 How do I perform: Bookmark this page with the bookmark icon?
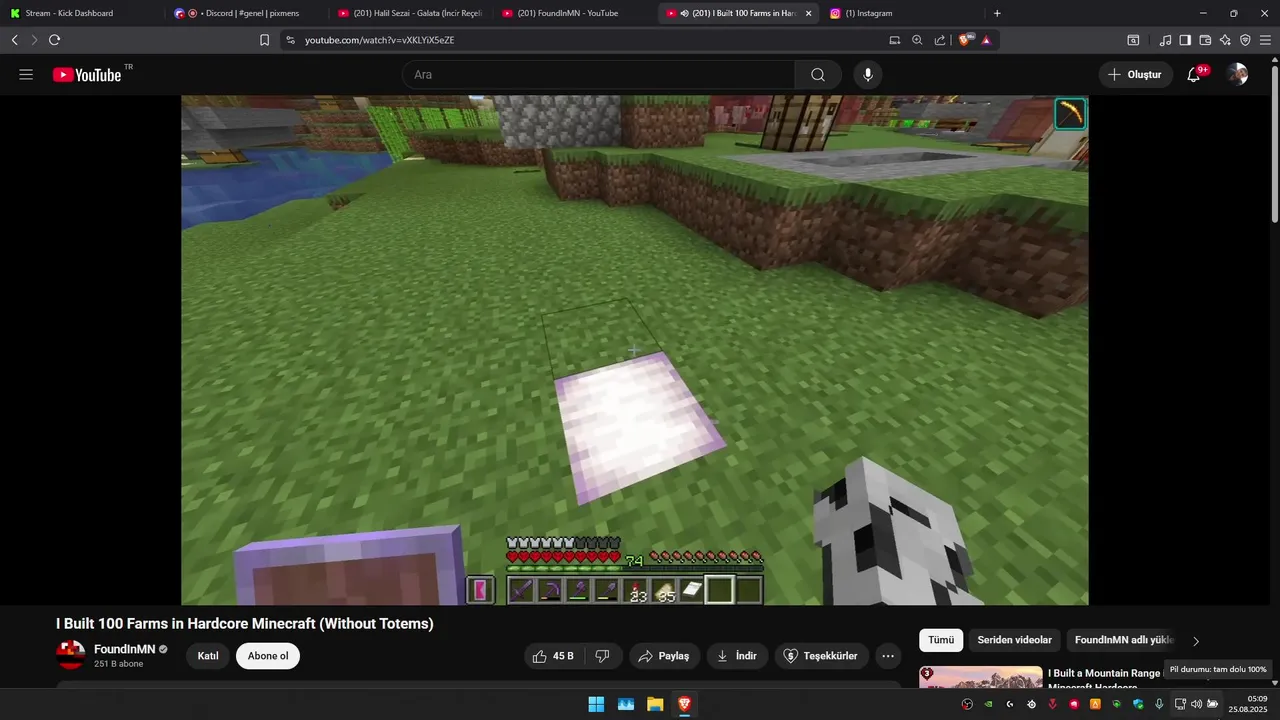click(264, 40)
